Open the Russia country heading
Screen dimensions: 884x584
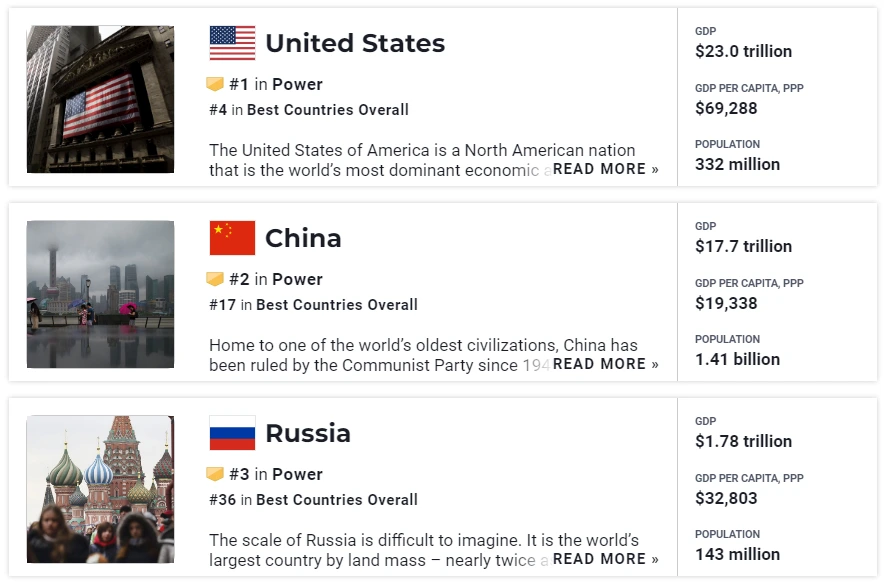click(x=308, y=433)
